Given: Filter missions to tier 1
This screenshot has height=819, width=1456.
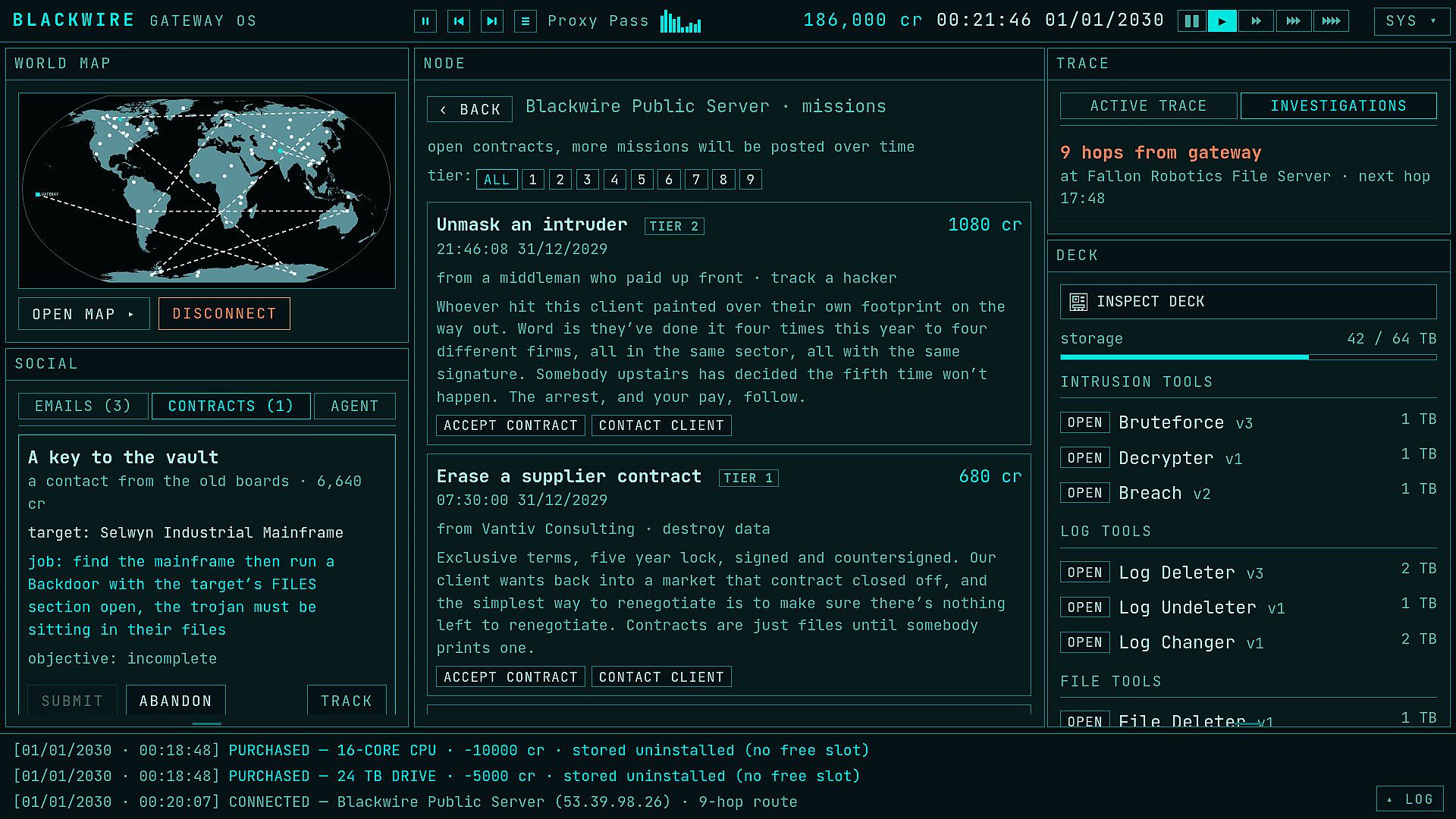Looking at the screenshot, I should [x=532, y=180].
